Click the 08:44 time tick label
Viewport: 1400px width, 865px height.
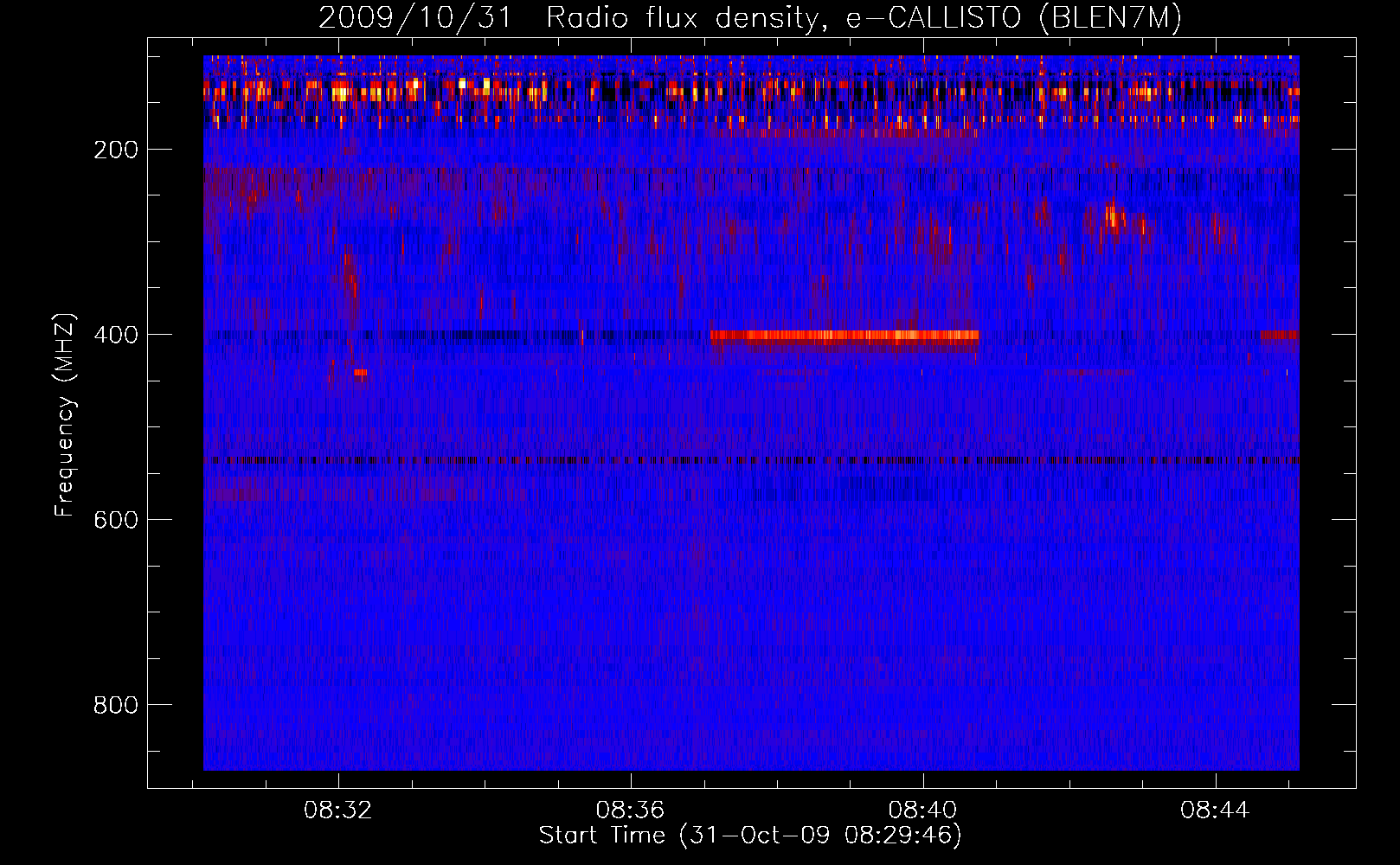click(1216, 810)
